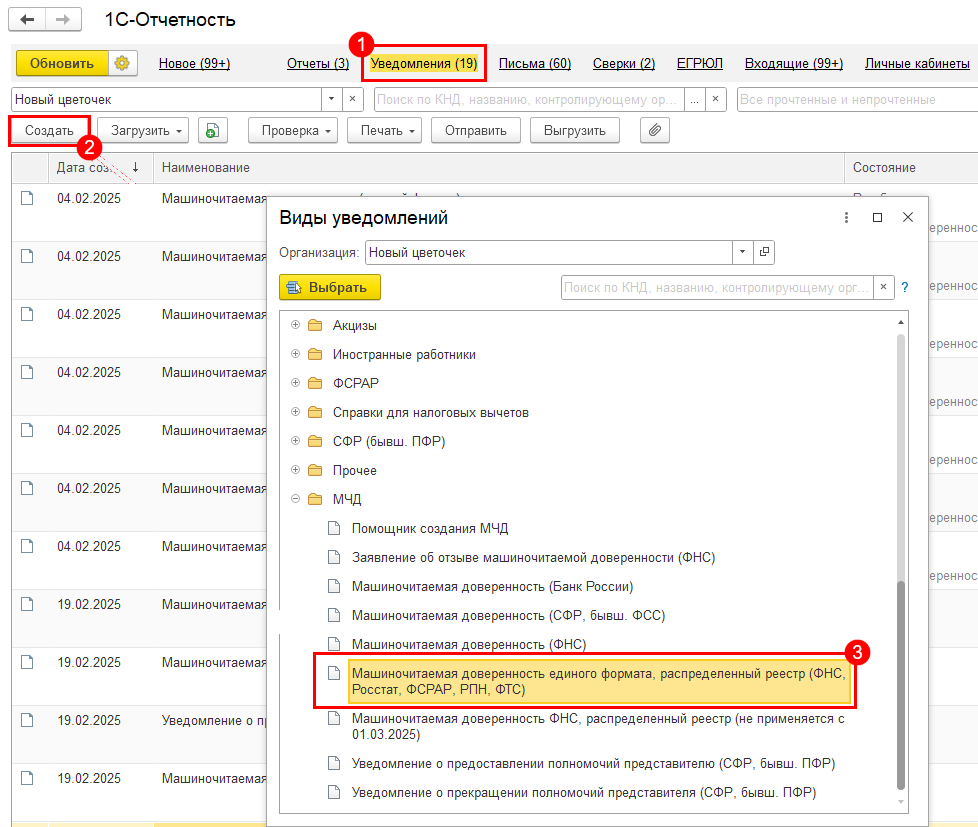This screenshot has width=978, height=827.
Task: Click the yellow Выбрать button
Action: (329, 287)
